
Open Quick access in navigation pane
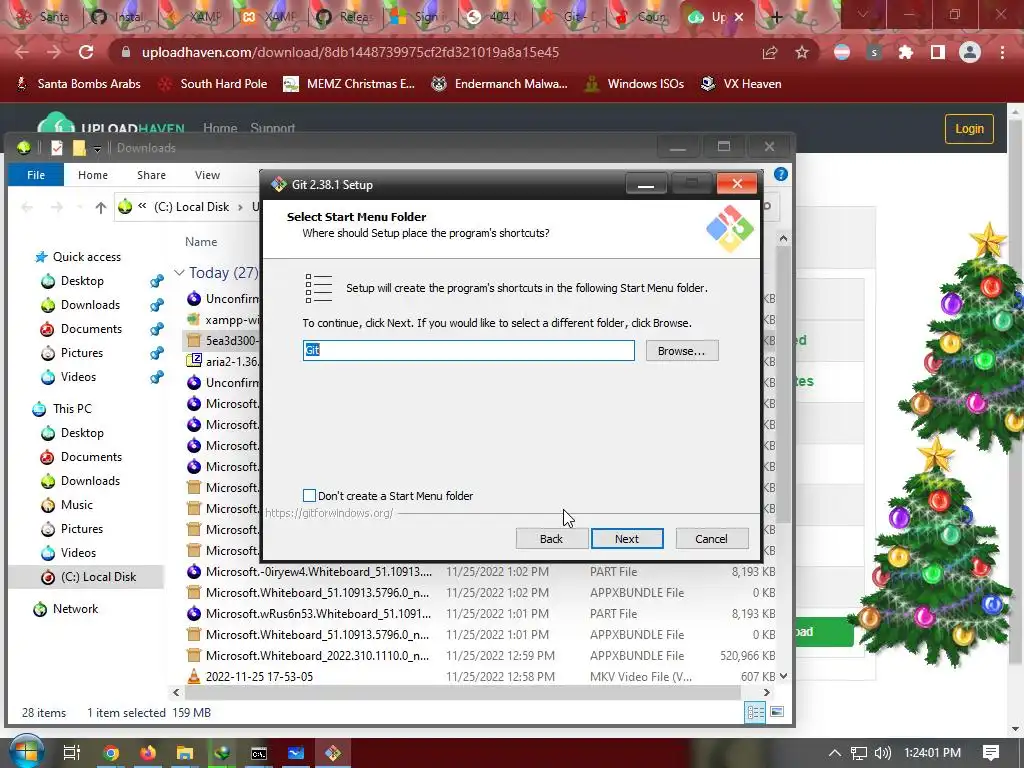[x=86, y=257]
